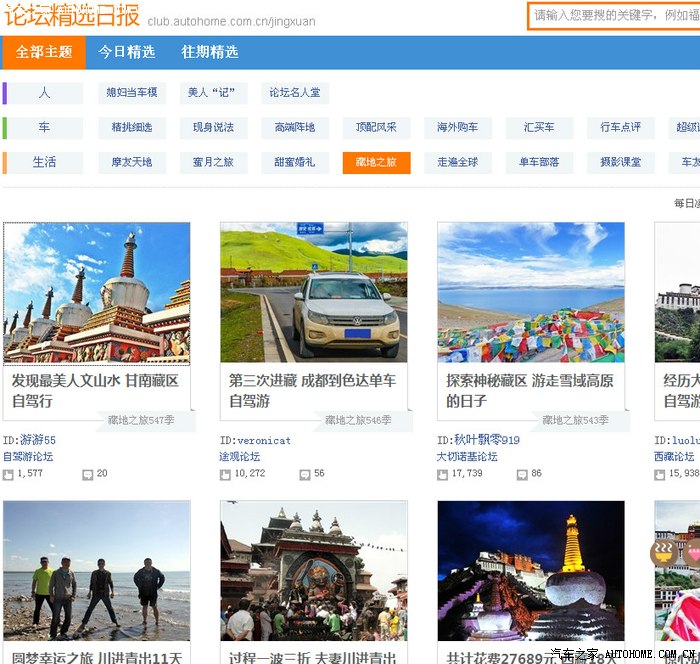Click the comment icon showing 86 replies
The image size is (700, 664).
pos(522,474)
